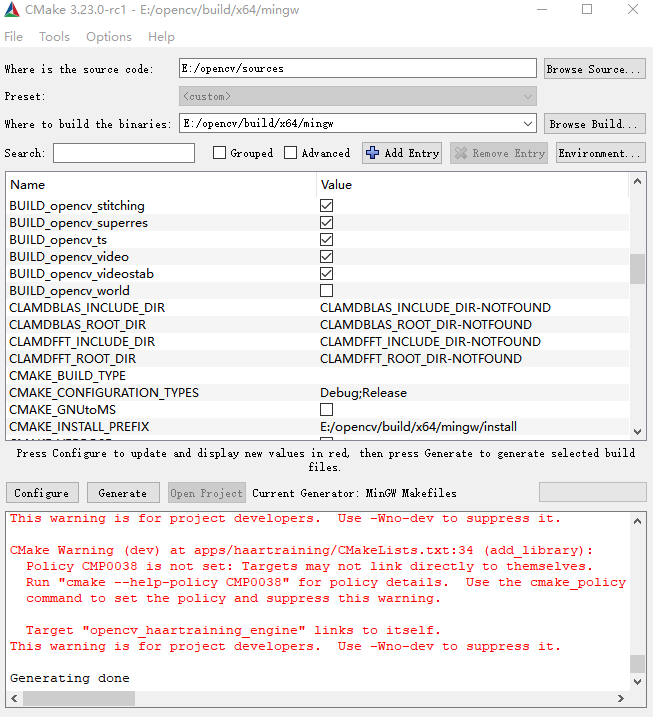Open the File menu
Image resolution: width=653 pixels, height=717 pixels.
click(x=13, y=37)
